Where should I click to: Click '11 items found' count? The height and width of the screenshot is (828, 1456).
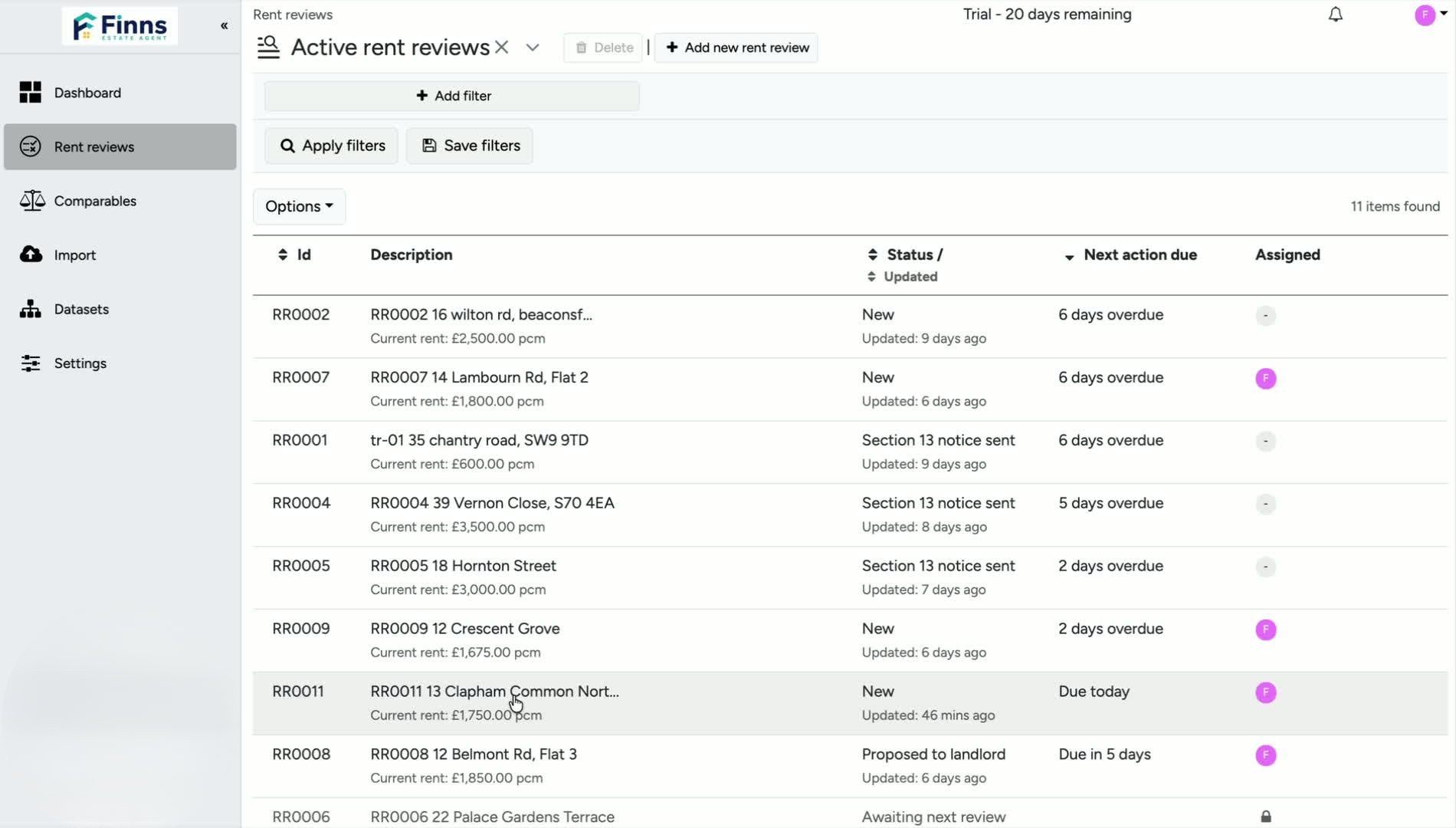1395,206
